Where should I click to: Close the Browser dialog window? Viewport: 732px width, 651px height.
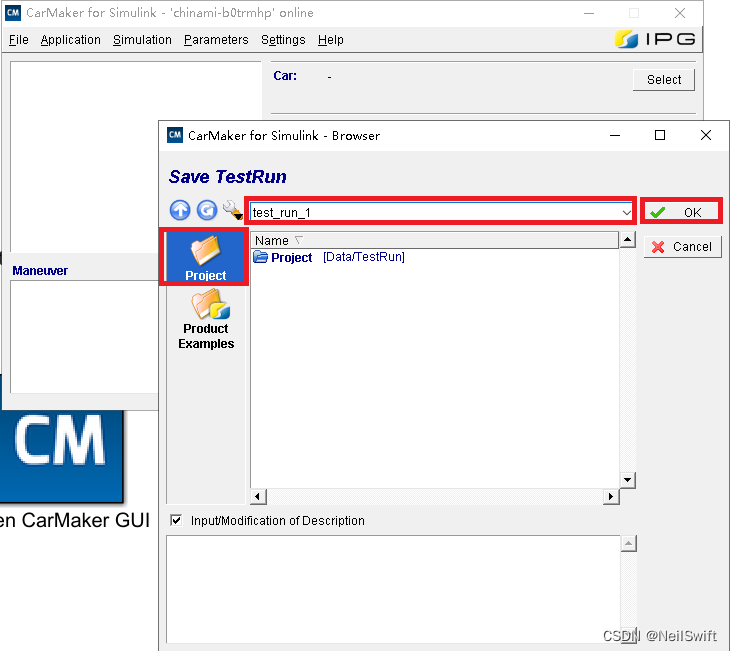(705, 135)
